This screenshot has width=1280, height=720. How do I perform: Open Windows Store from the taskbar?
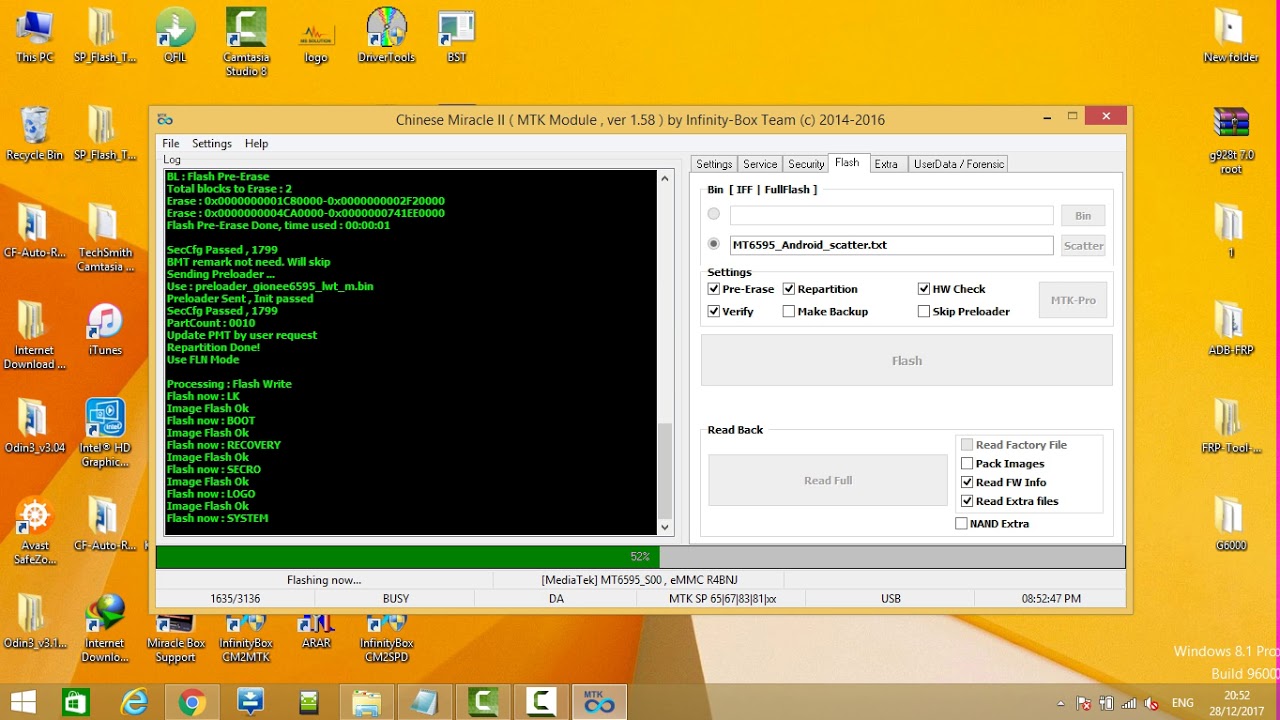(x=76, y=703)
